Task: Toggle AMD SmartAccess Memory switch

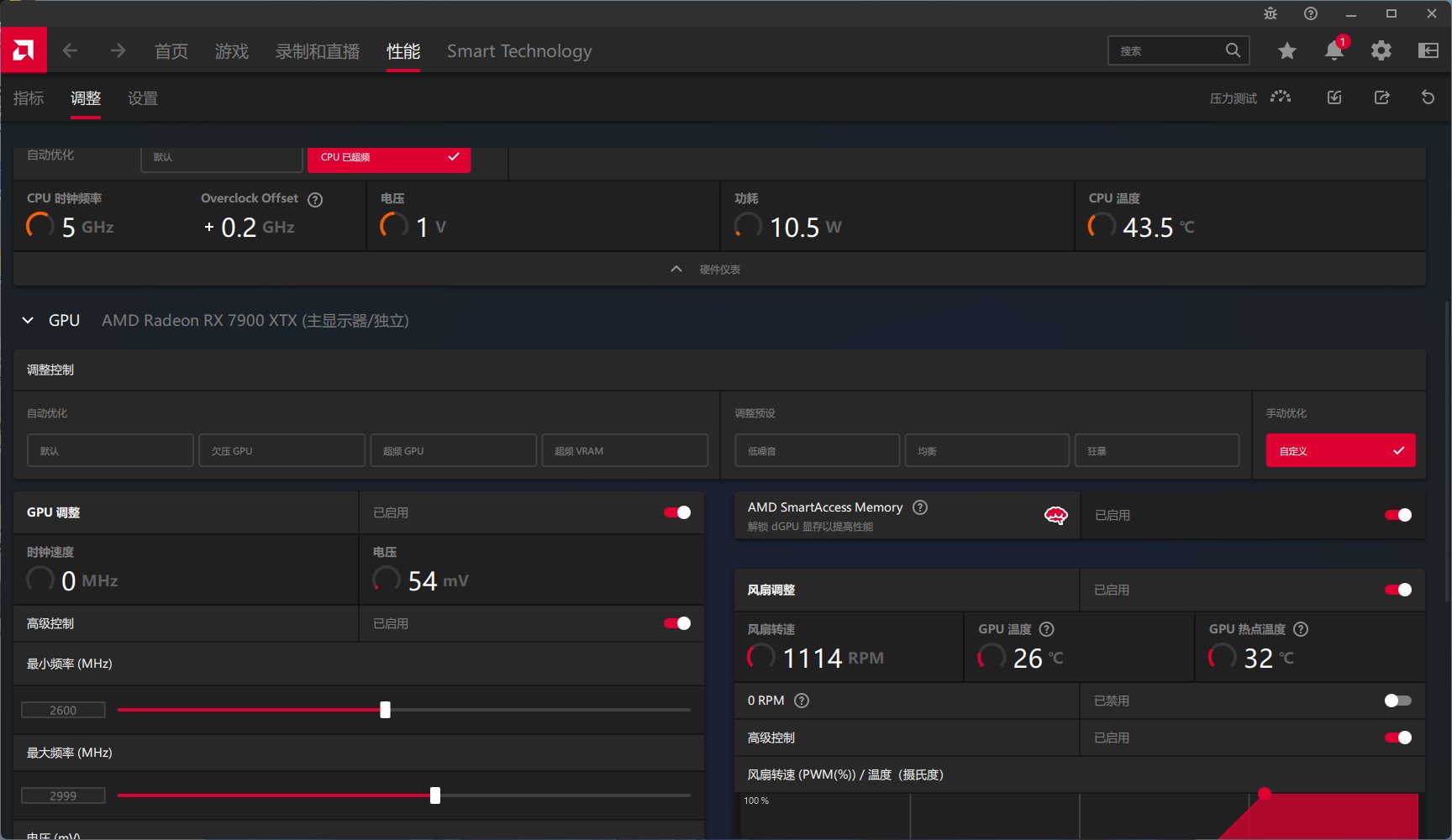Action: tap(1398, 515)
